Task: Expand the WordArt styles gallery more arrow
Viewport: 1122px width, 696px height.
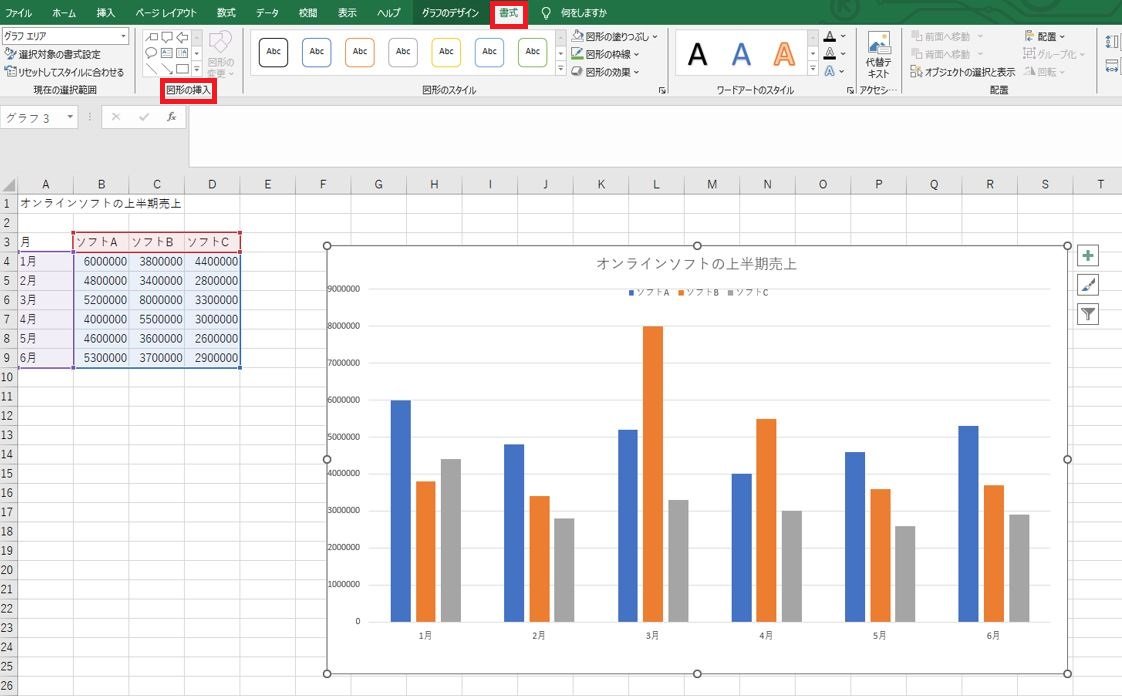Action: [x=813, y=69]
